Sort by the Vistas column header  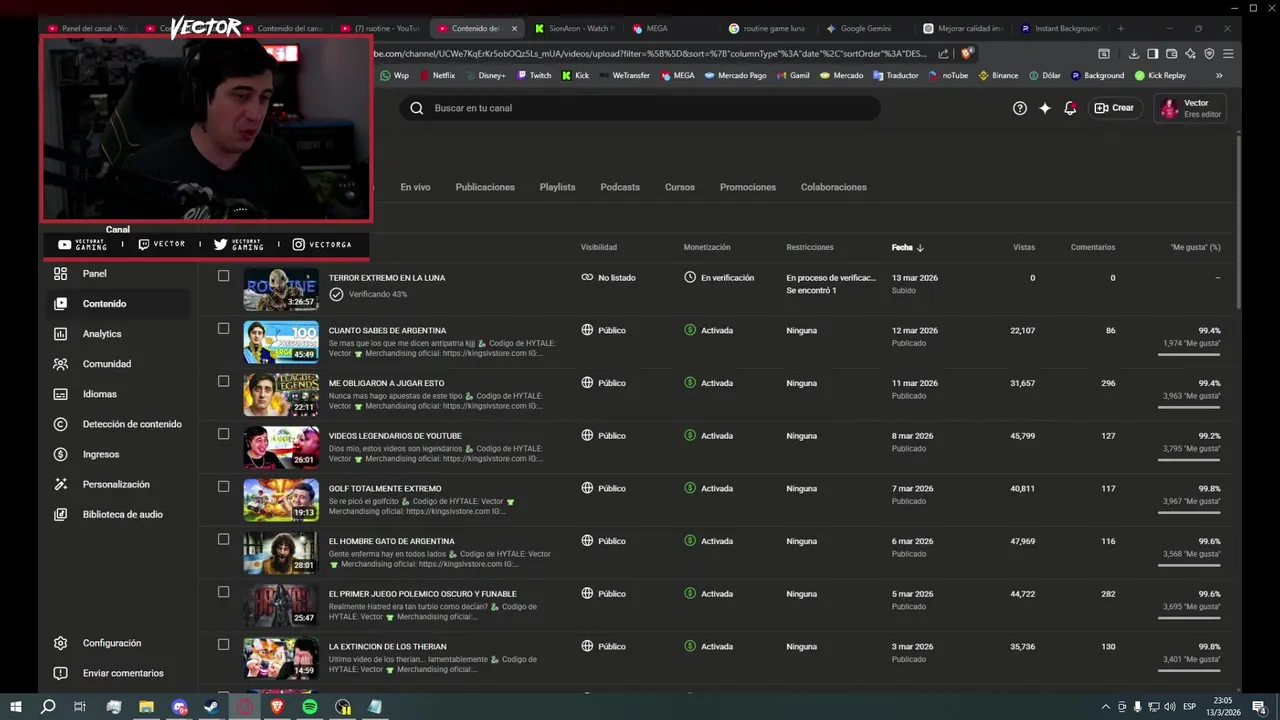pos(1024,247)
